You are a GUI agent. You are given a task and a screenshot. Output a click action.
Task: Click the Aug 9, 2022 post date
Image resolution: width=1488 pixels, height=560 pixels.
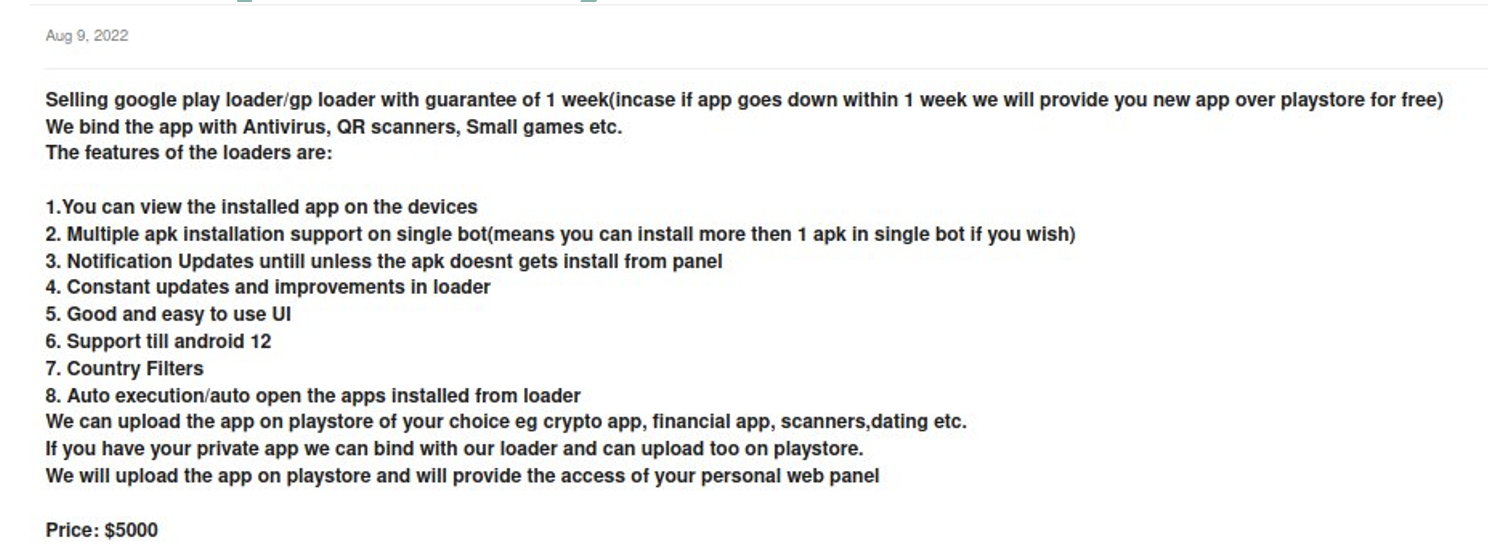pyautogui.click(x=87, y=36)
